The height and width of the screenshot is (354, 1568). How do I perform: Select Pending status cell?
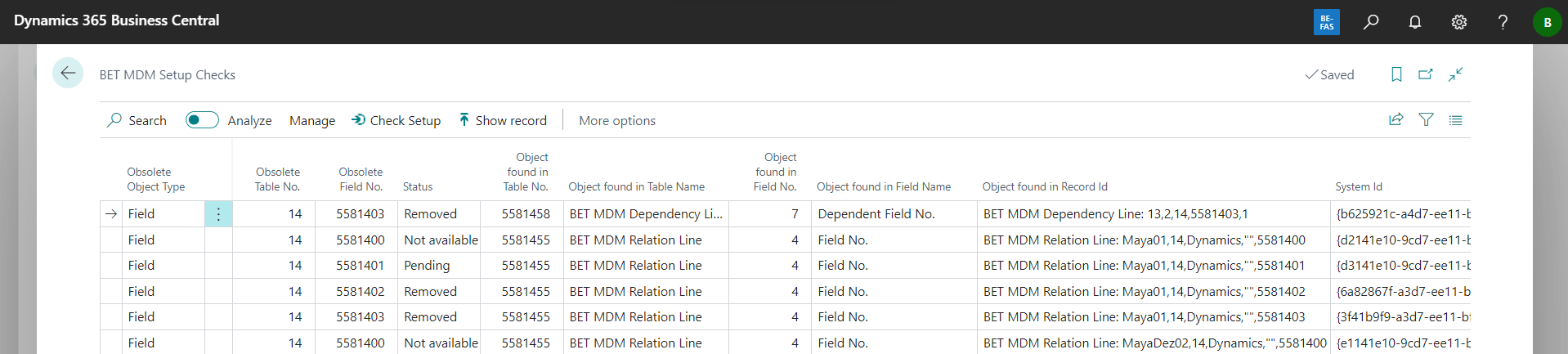click(x=439, y=266)
